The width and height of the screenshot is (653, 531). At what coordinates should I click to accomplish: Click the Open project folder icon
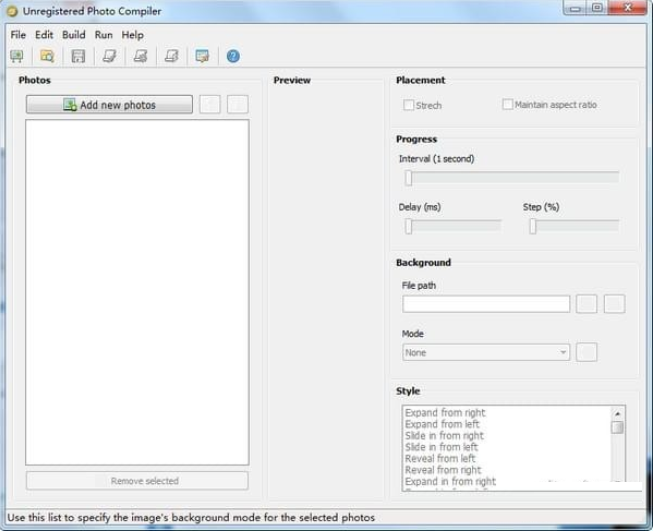47,56
